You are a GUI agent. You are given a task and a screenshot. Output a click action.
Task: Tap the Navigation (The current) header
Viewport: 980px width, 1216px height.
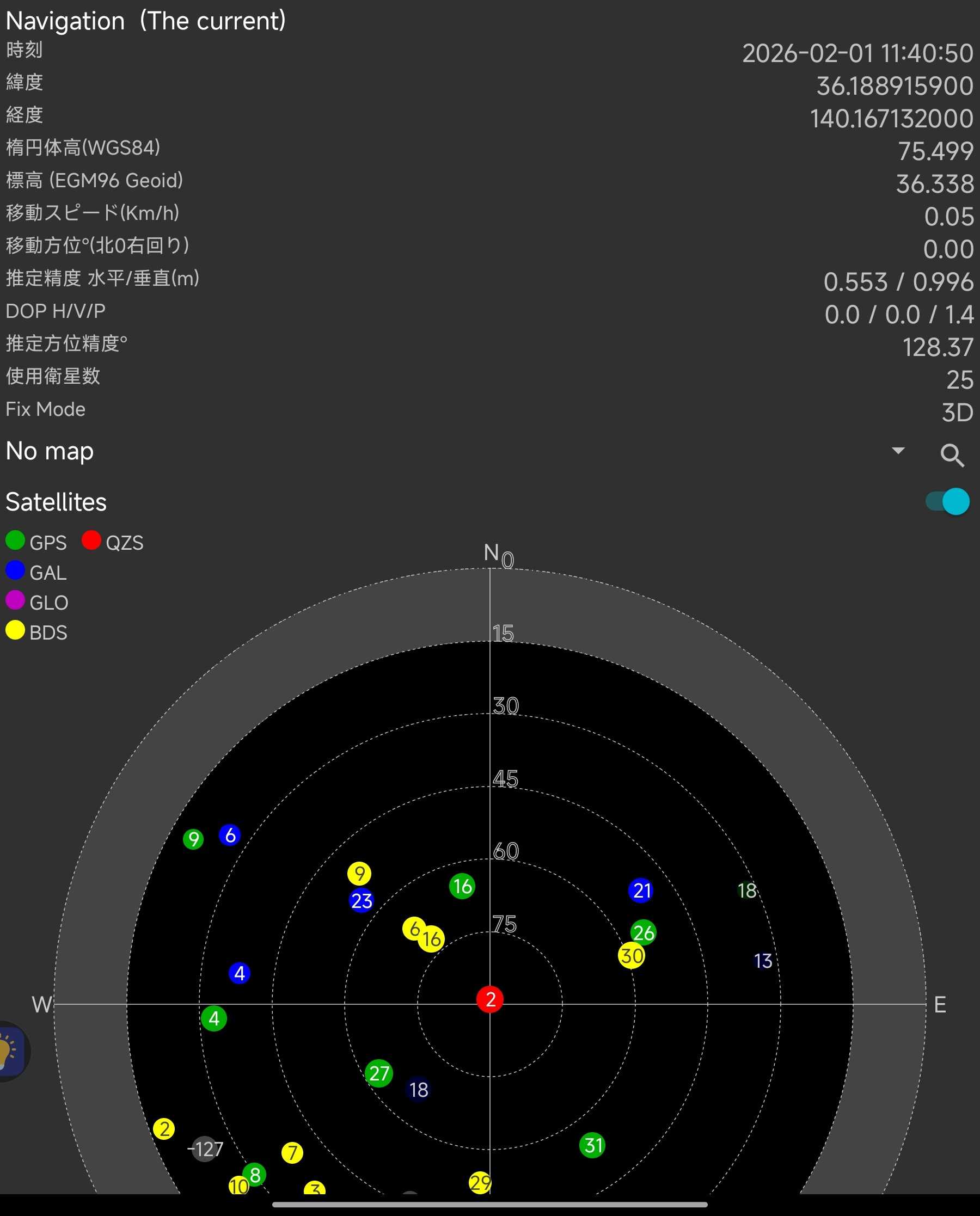(x=146, y=21)
